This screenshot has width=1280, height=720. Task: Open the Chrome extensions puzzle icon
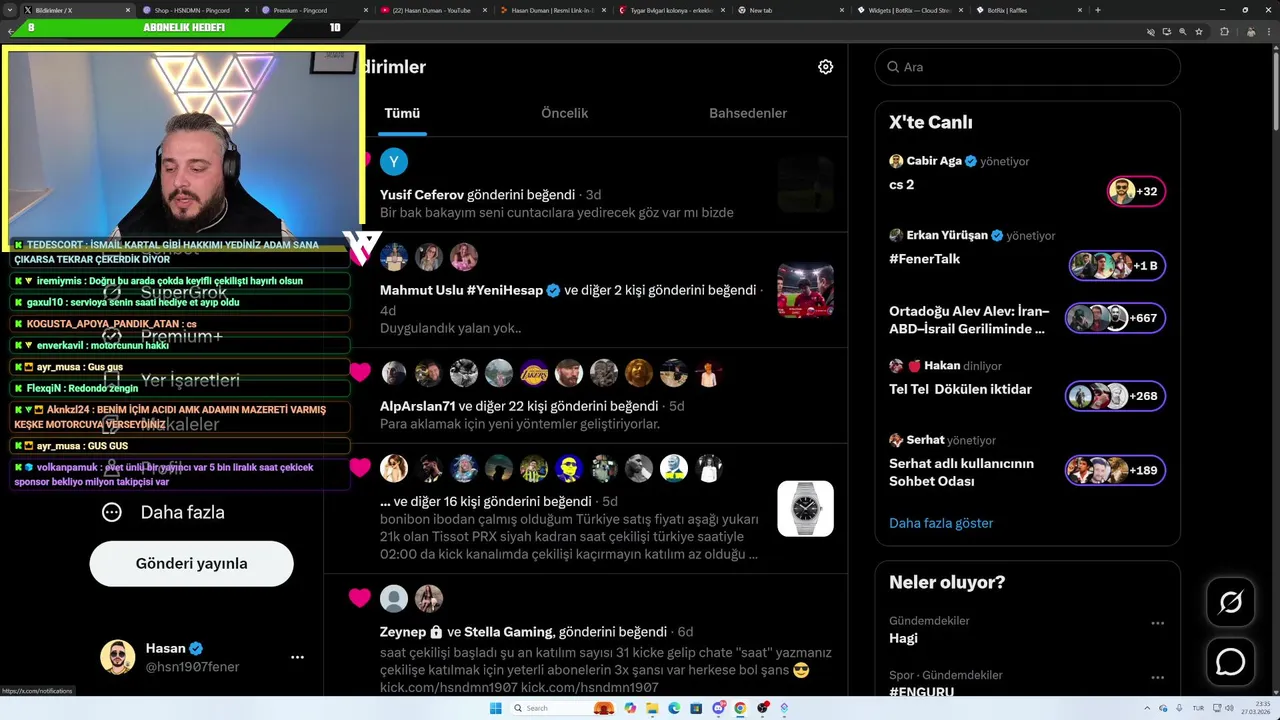(x=1224, y=32)
